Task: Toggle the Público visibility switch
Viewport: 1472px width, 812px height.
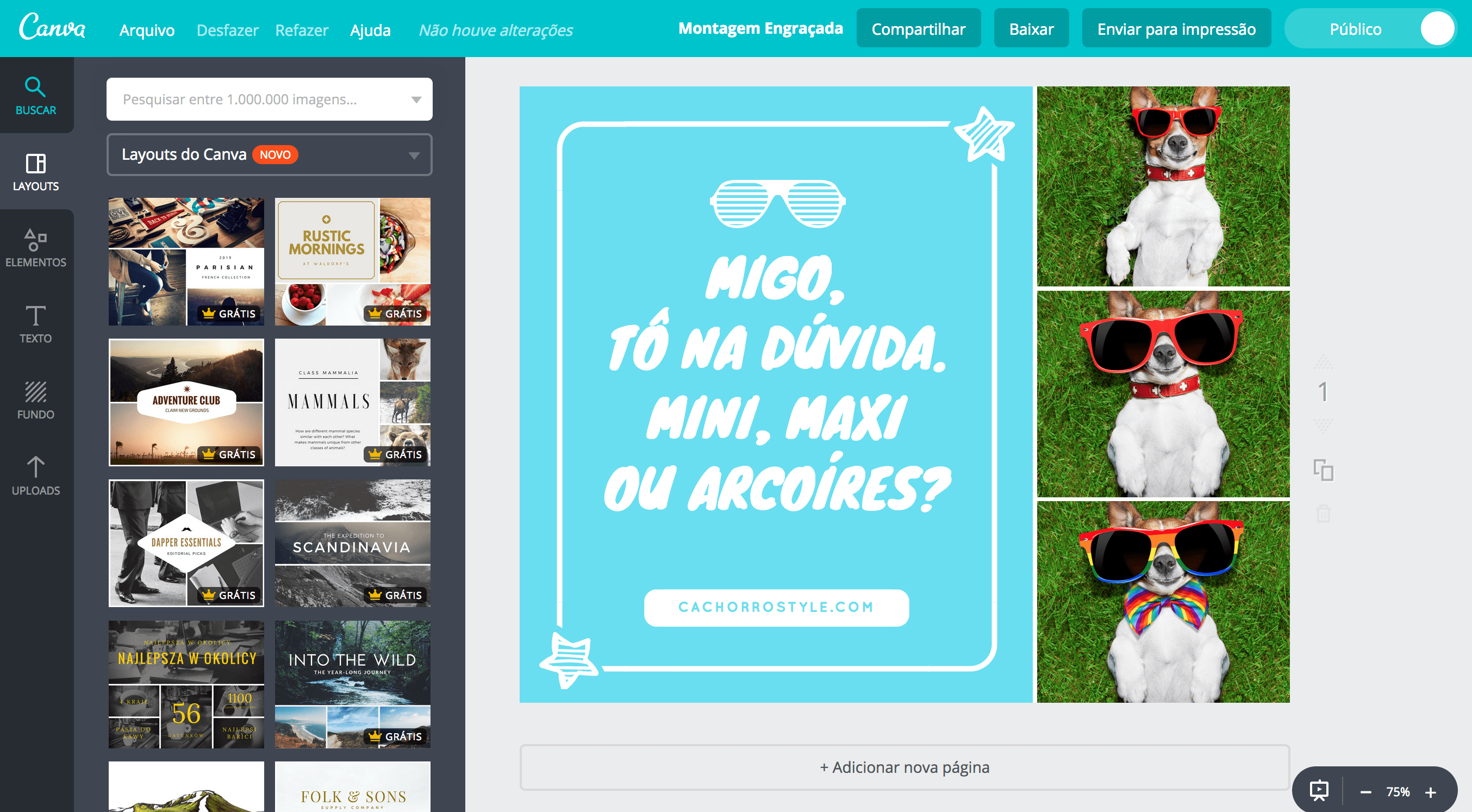Action: pyautogui.click(x=1437, y=29)
